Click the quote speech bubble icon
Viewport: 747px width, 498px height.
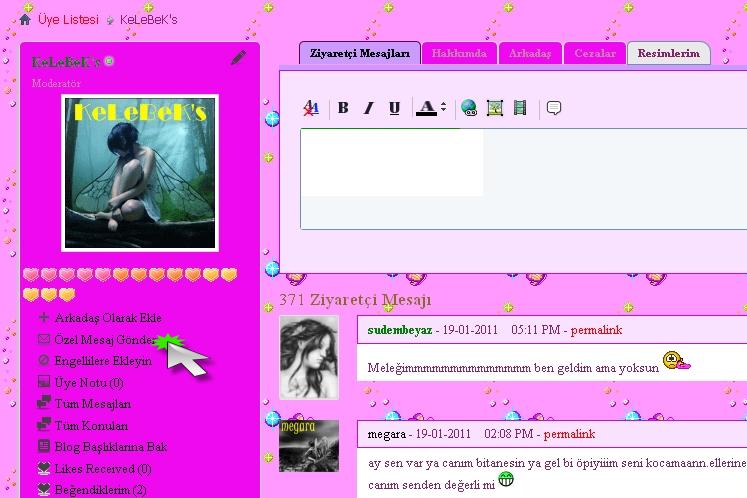[x=554, y=108]
